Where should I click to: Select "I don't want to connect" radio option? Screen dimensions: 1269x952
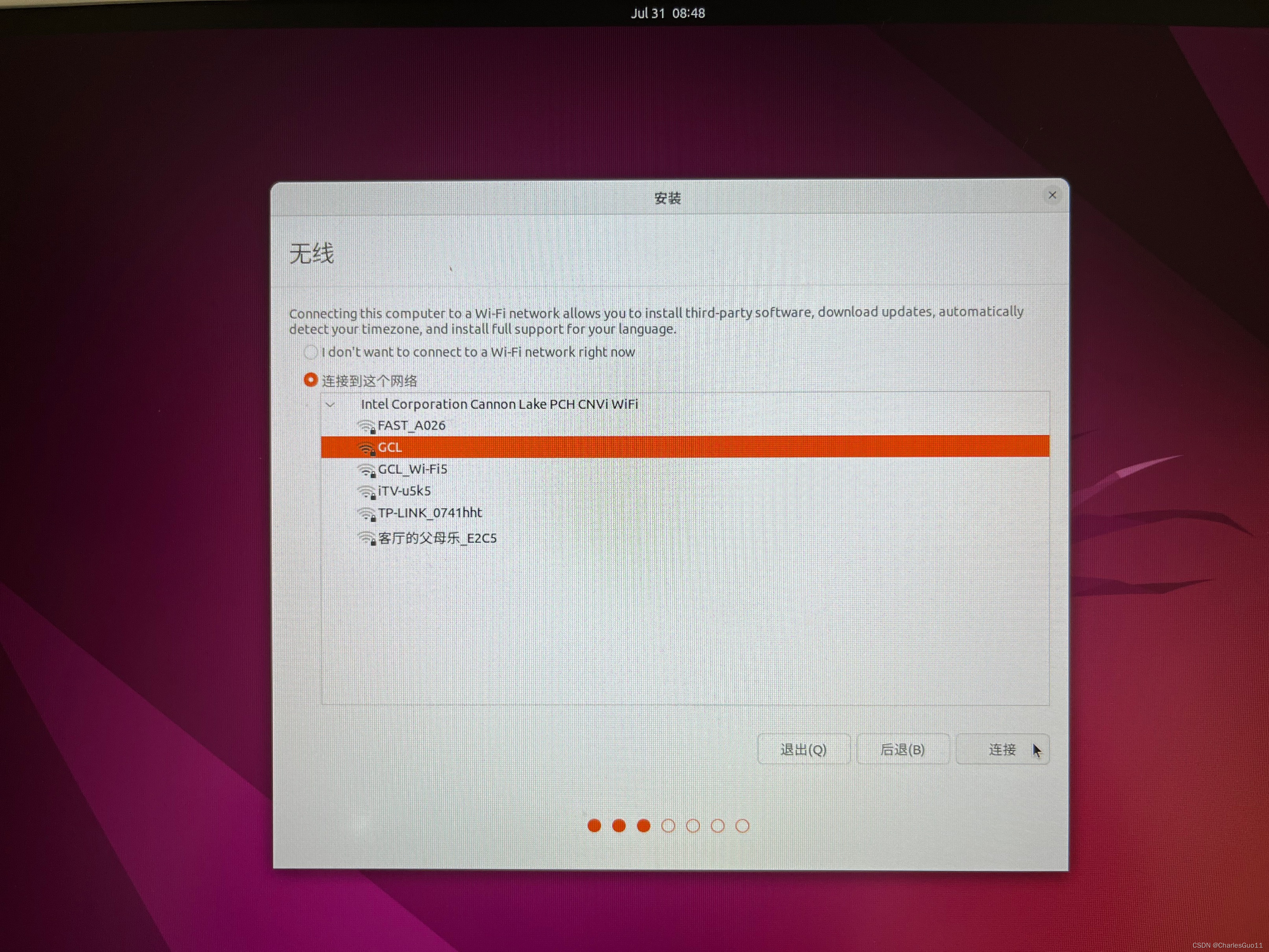point(311,352)
